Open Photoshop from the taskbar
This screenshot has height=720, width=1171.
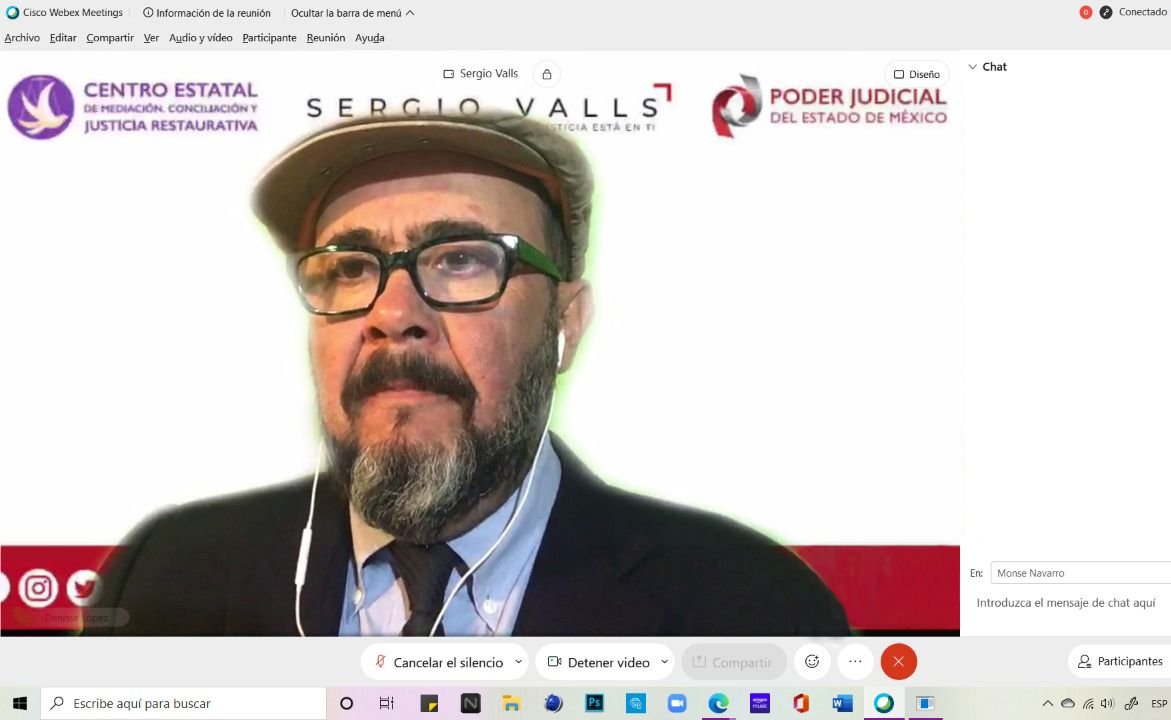coord(594,703)
